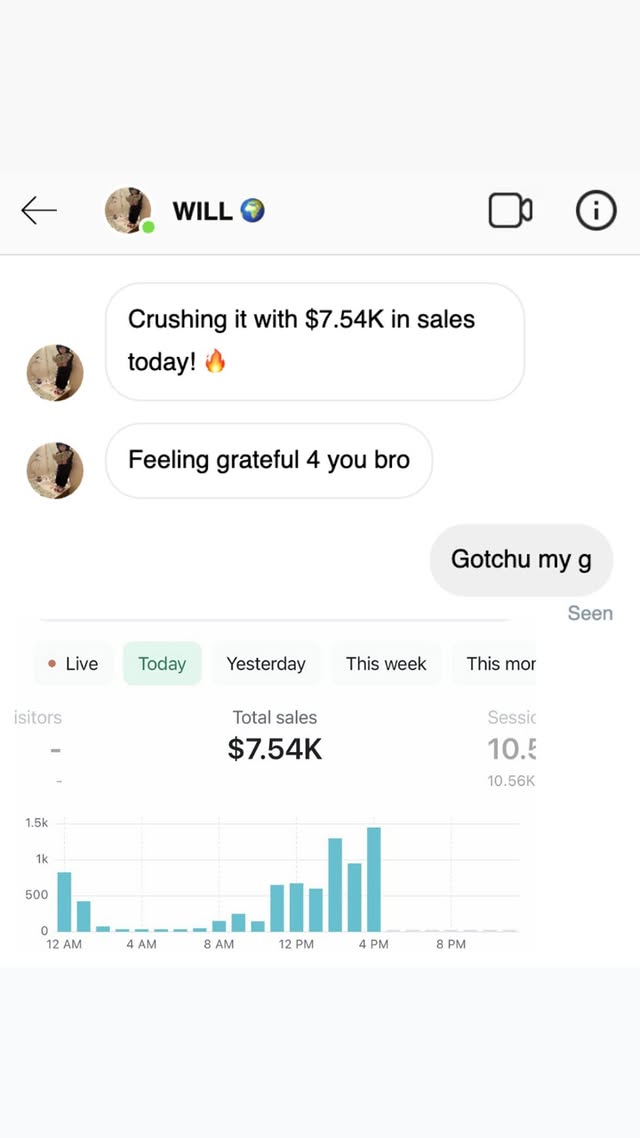
Task: Click the tallest bar at 4 PM
Action: click(x=374, y=879)
